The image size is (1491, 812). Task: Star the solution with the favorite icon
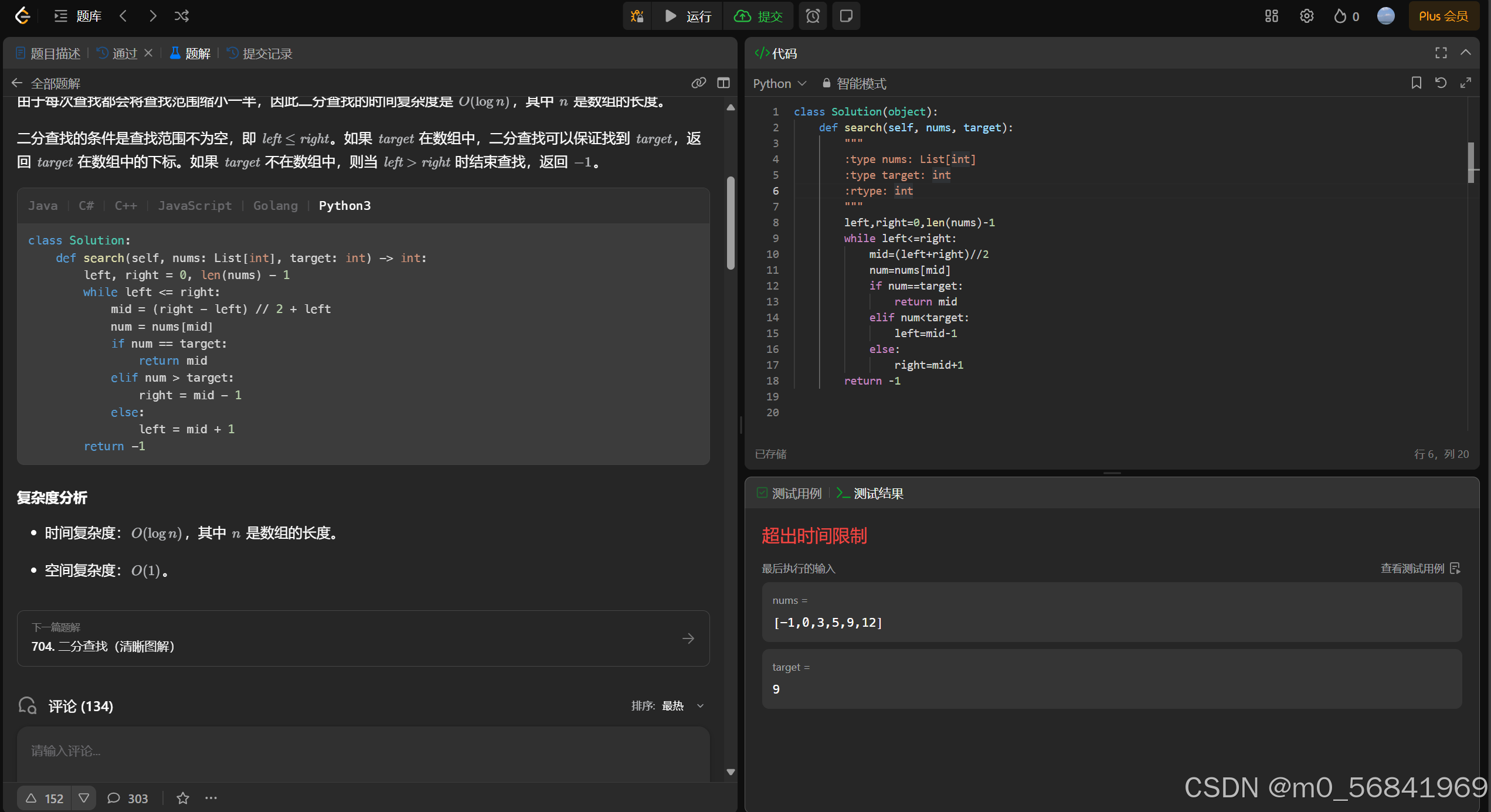click(182, 798)
